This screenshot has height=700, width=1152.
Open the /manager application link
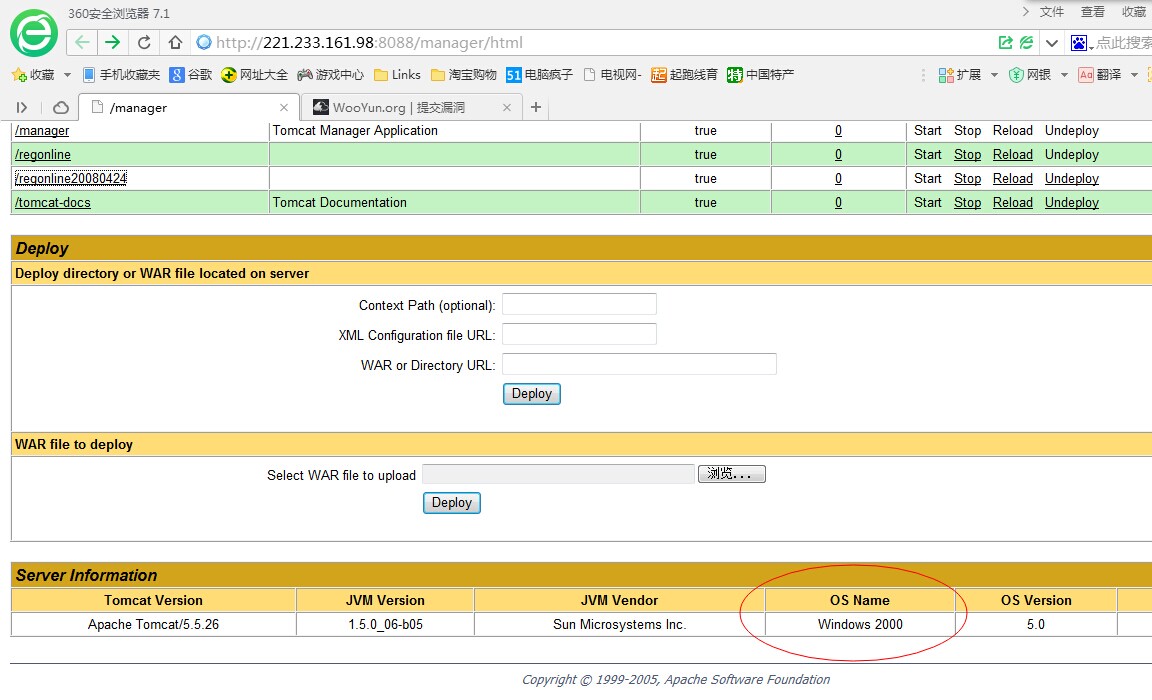pyautogui.click(x=42, y=131)
